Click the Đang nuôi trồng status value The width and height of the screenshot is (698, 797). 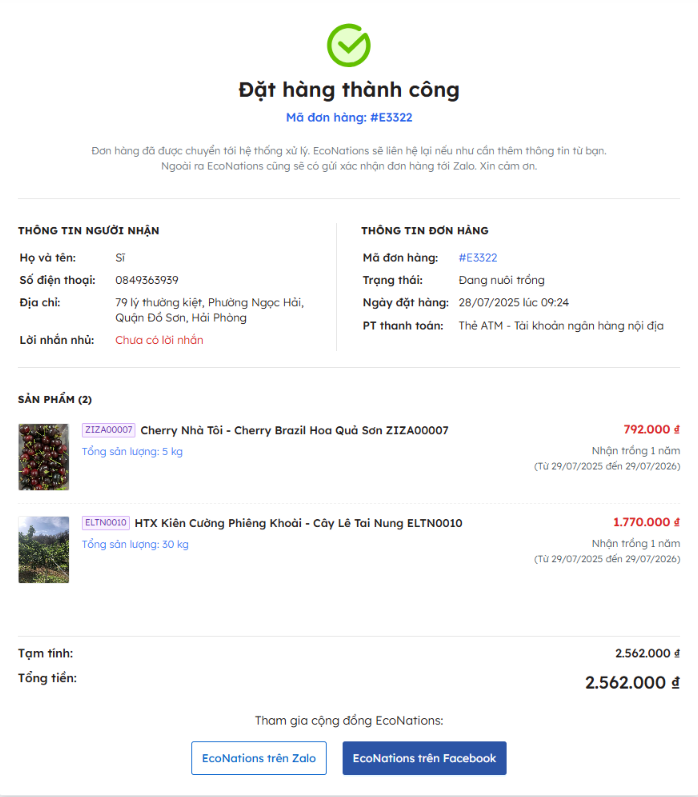pos(501,280)
